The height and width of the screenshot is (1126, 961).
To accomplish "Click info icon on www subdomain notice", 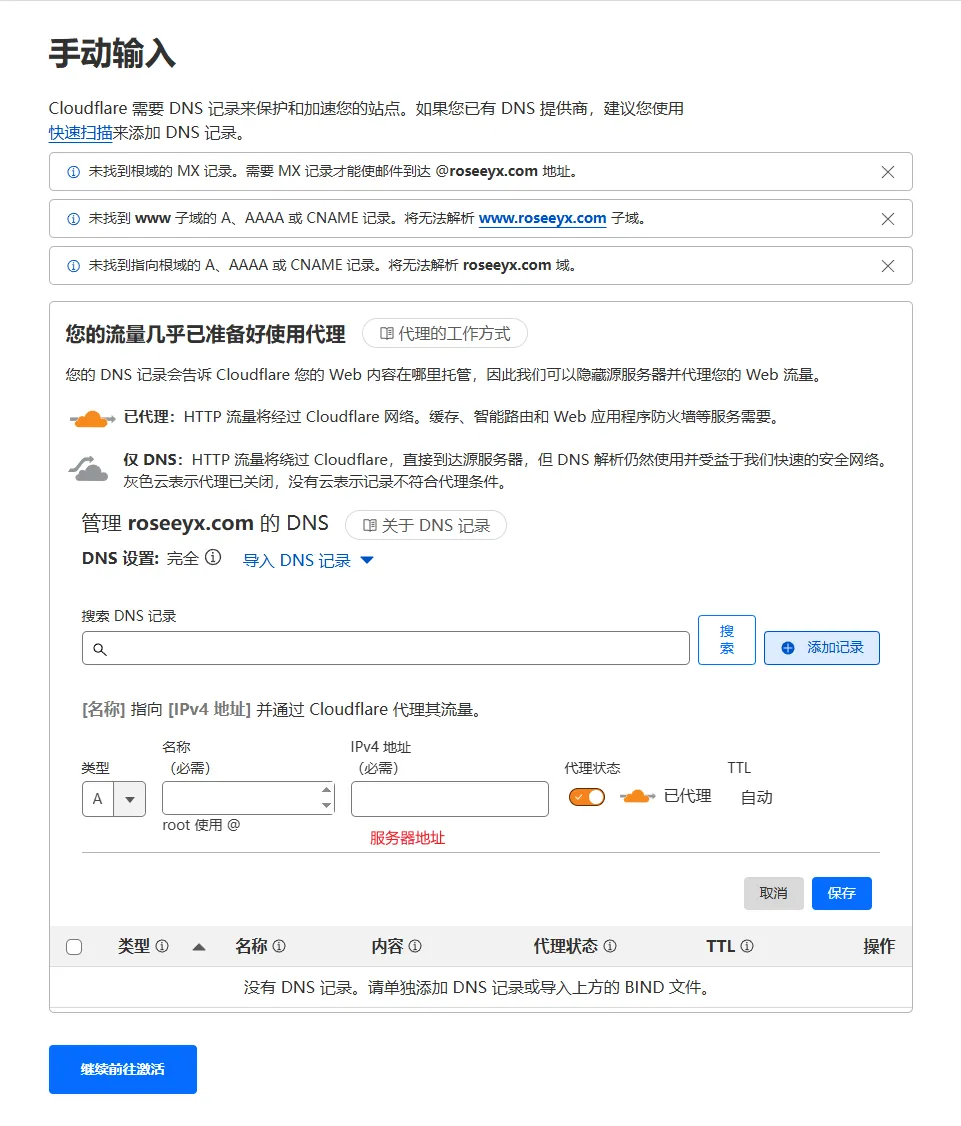I will (73, 219).
